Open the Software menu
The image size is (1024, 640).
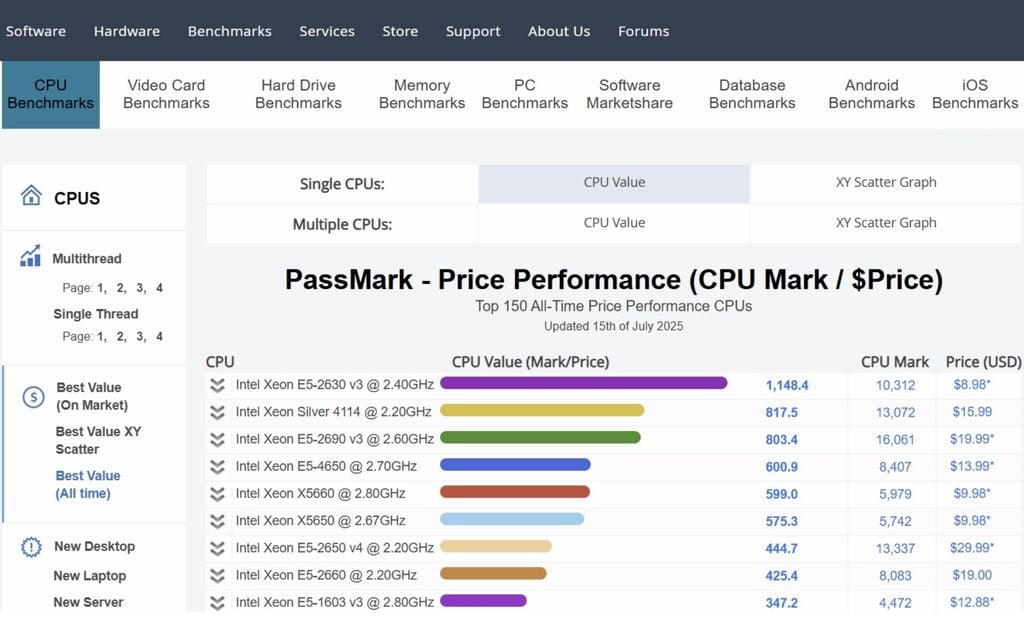36,31
